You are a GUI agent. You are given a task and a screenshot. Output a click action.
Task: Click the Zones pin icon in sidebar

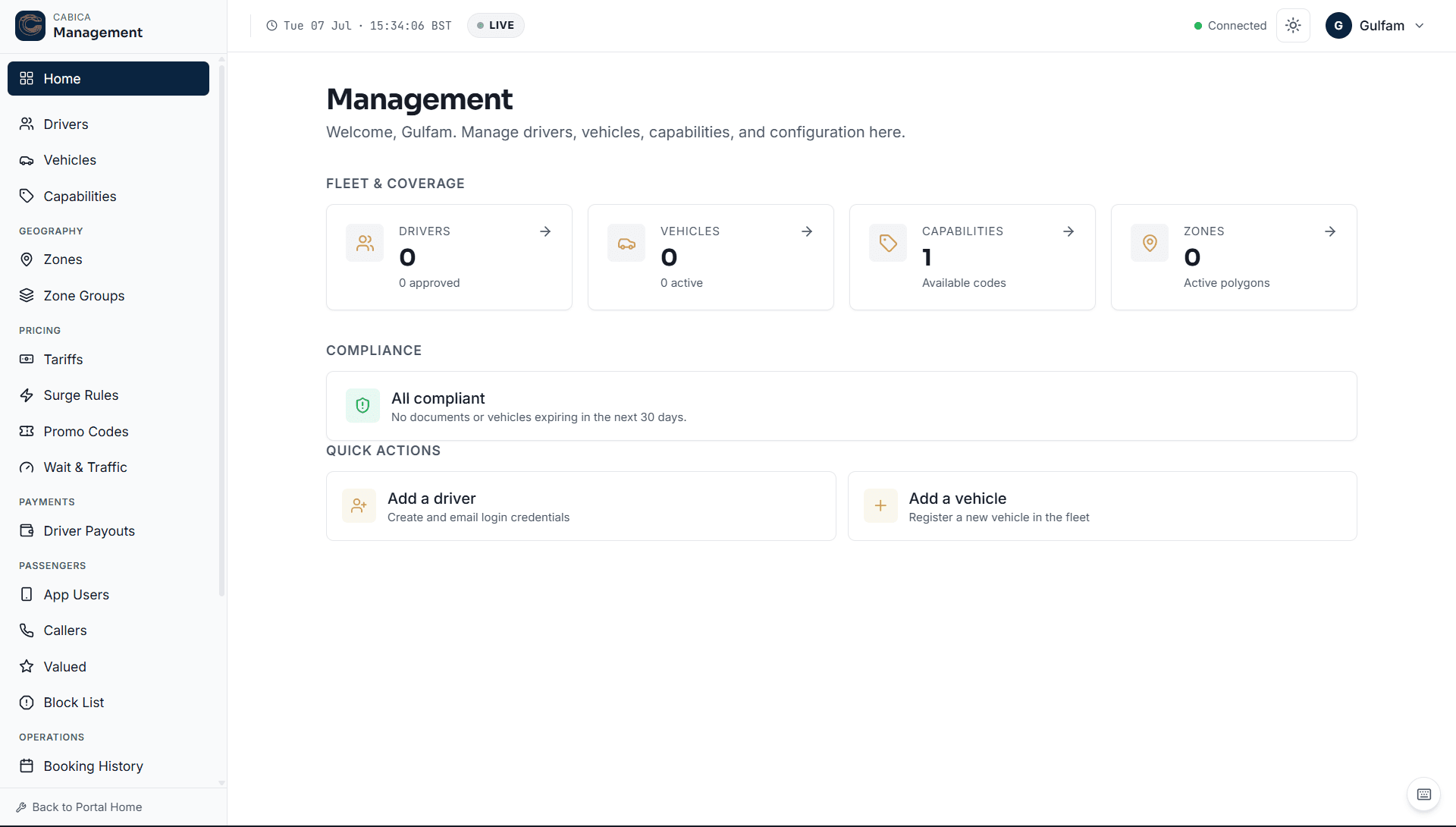coord(27,259)
